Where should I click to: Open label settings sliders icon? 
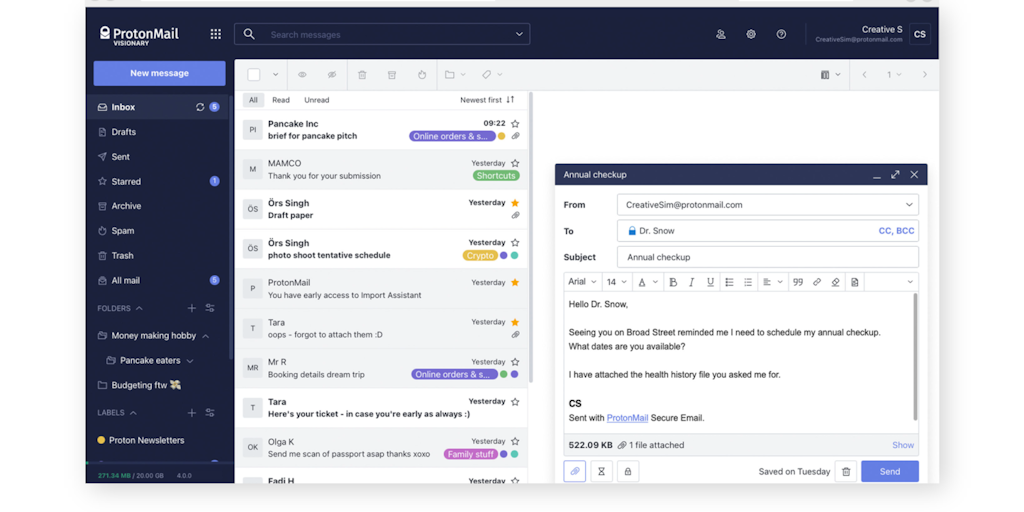tap(210, 413)
